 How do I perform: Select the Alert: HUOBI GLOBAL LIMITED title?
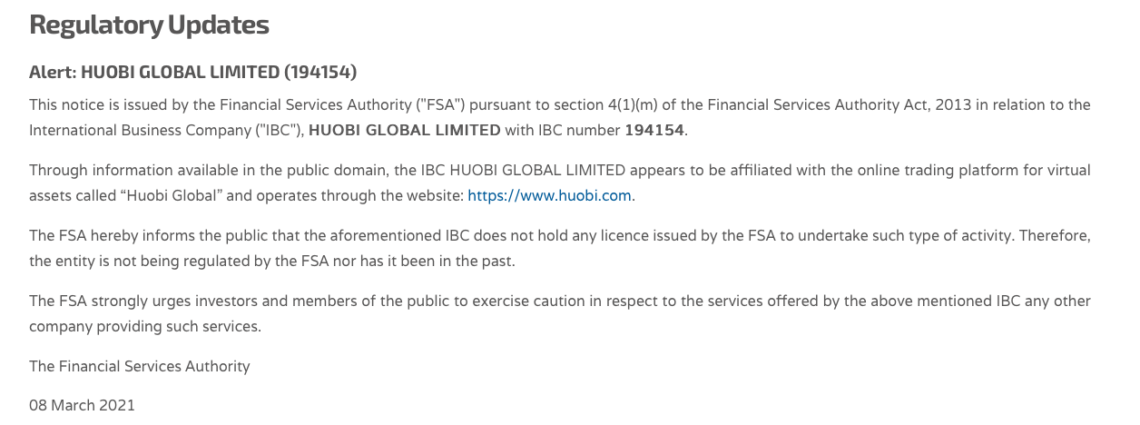tap(193, 72)
